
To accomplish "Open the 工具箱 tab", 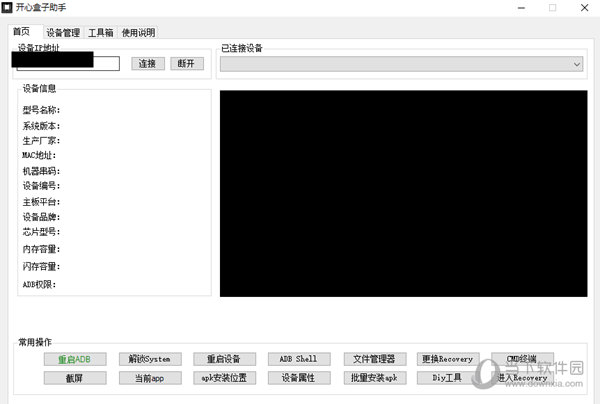I will pyautogui.click(x=100, y=33).
